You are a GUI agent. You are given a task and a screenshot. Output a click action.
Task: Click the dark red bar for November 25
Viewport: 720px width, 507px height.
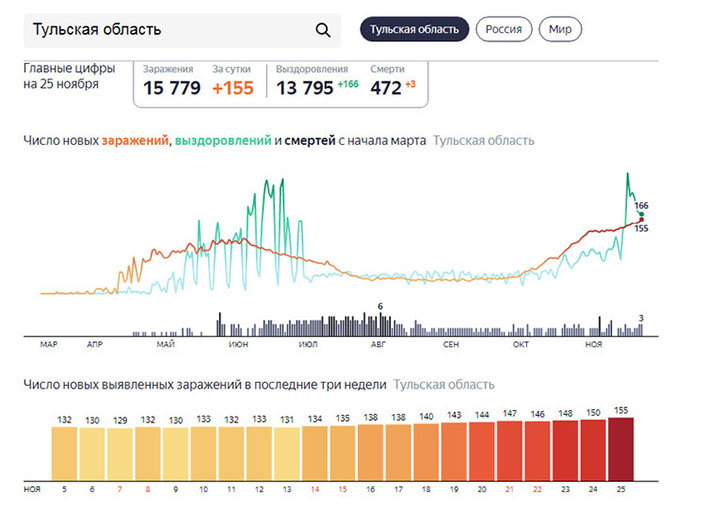[620, 448]
